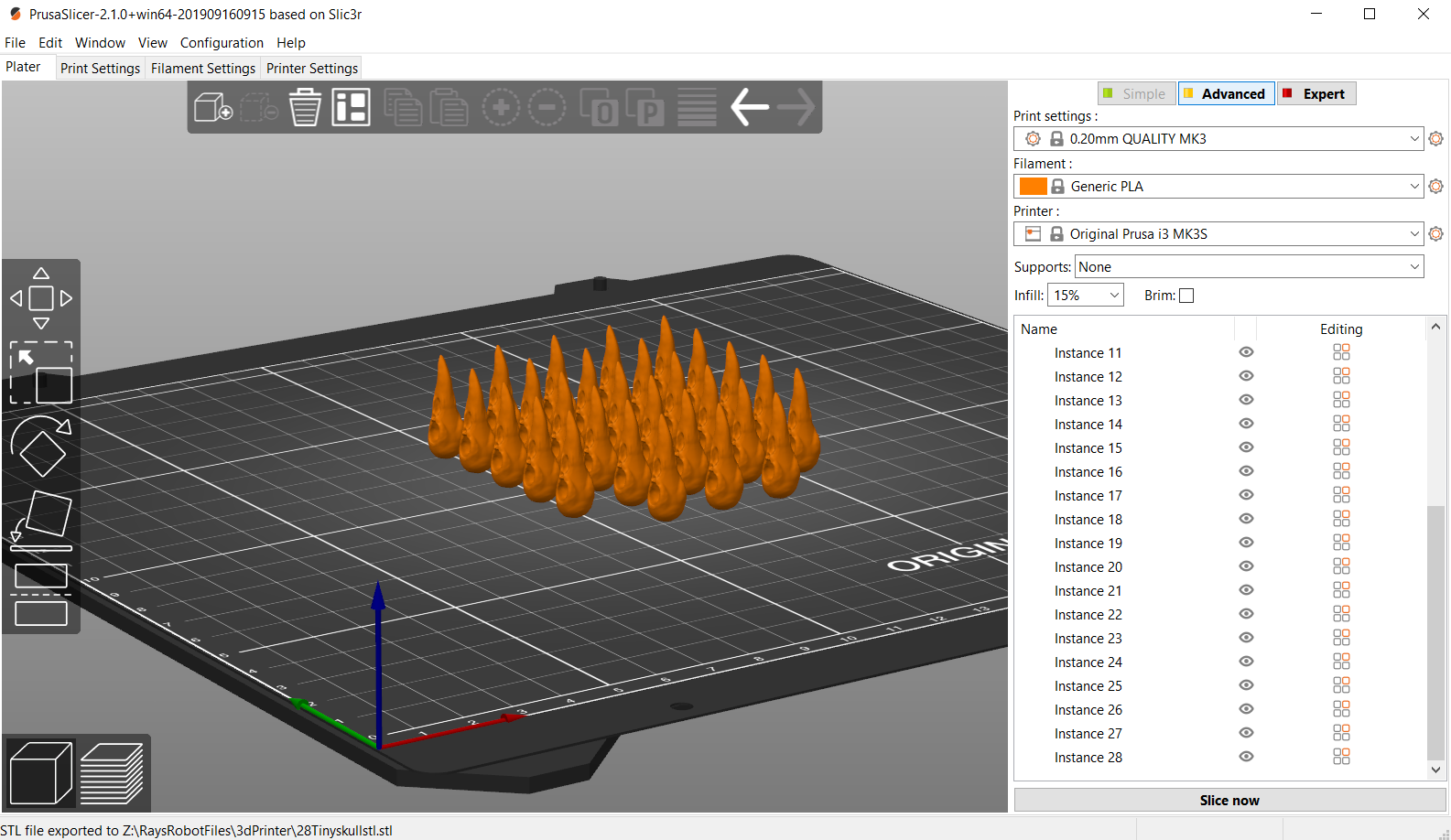Switch to sliced layers preview view

coord(112,773)
